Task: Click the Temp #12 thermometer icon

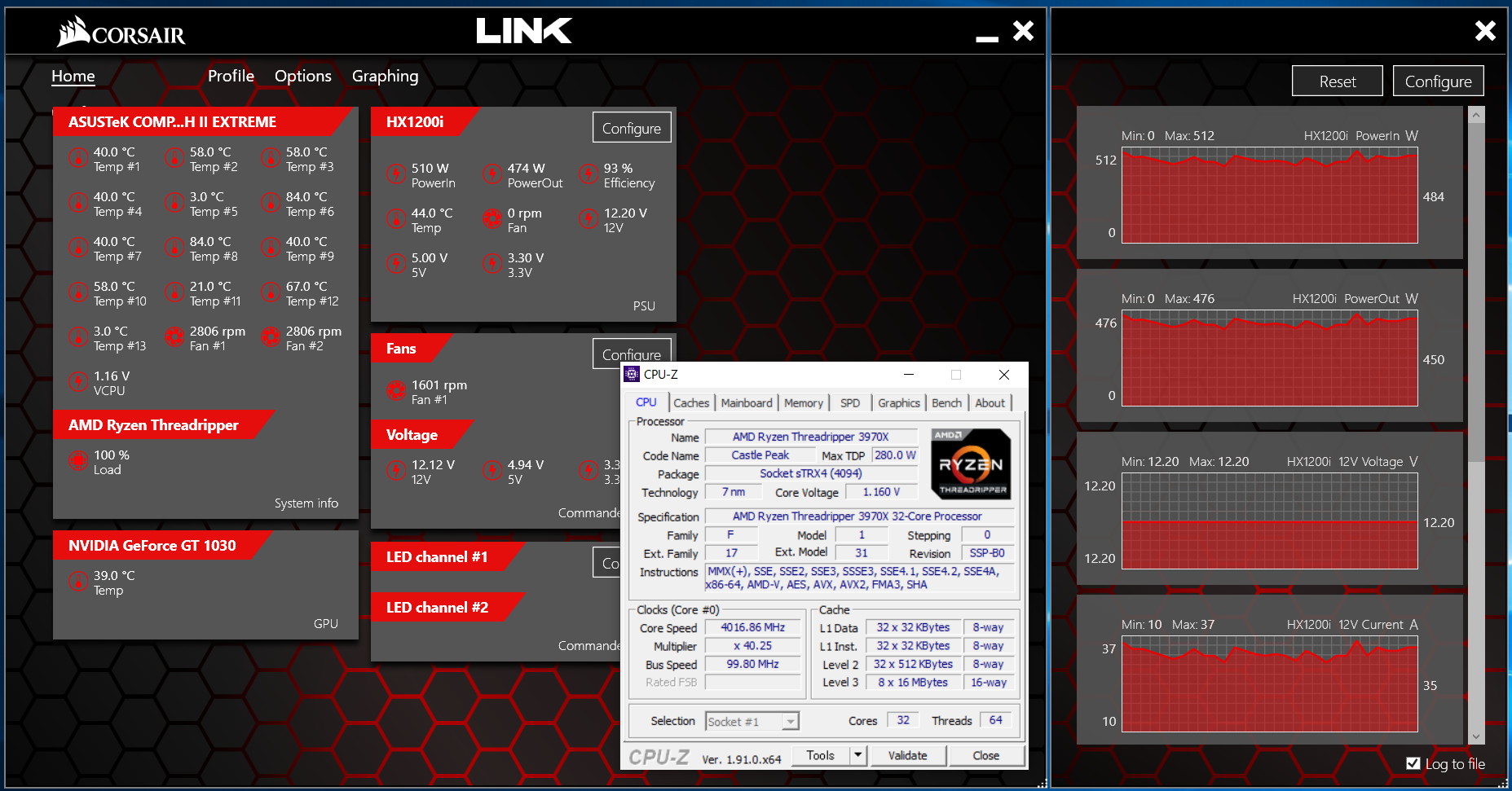Action: (271, 292)
